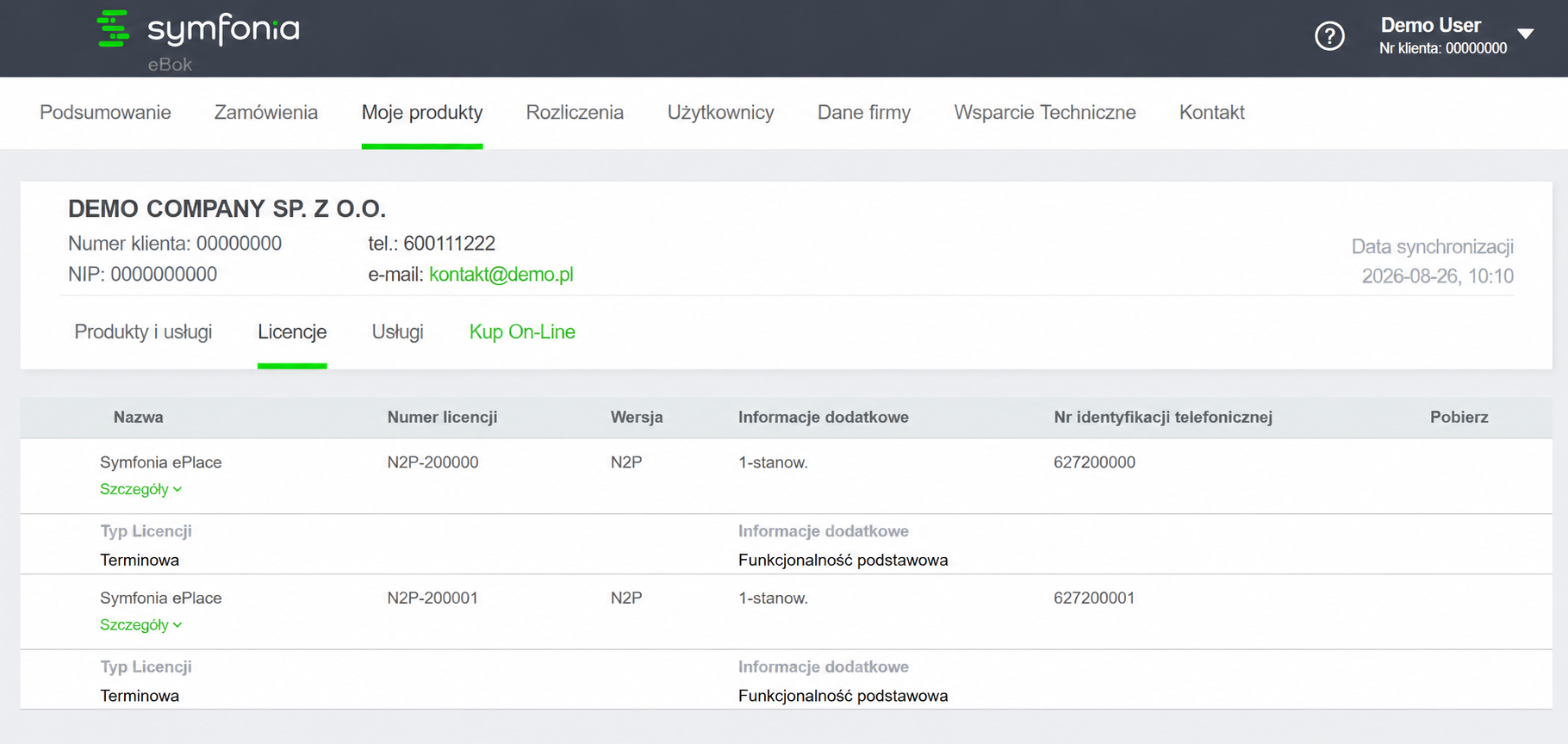This screenshot has width=1568, height=744.
Task: Open the help question mark icon
Action: [x=1329, y=36]
